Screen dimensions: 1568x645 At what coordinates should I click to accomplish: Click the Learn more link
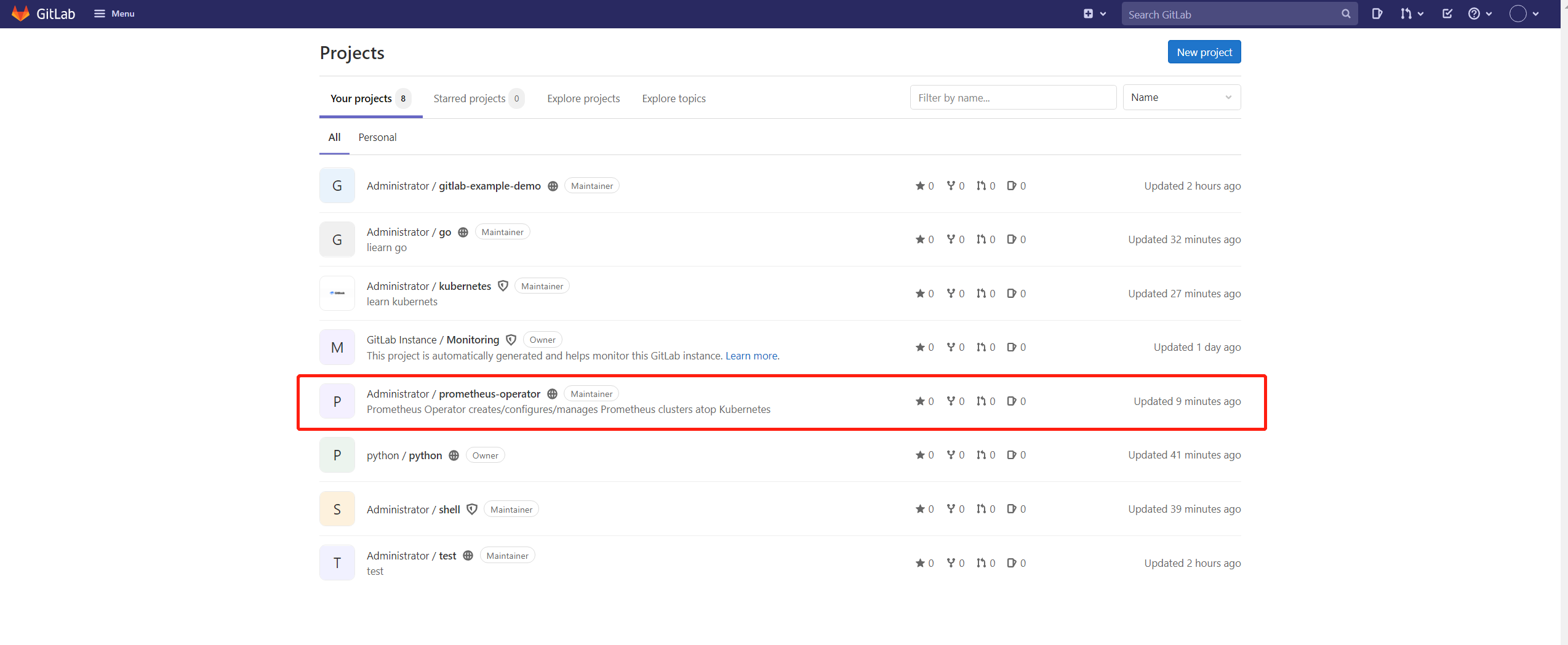(751, 356)
